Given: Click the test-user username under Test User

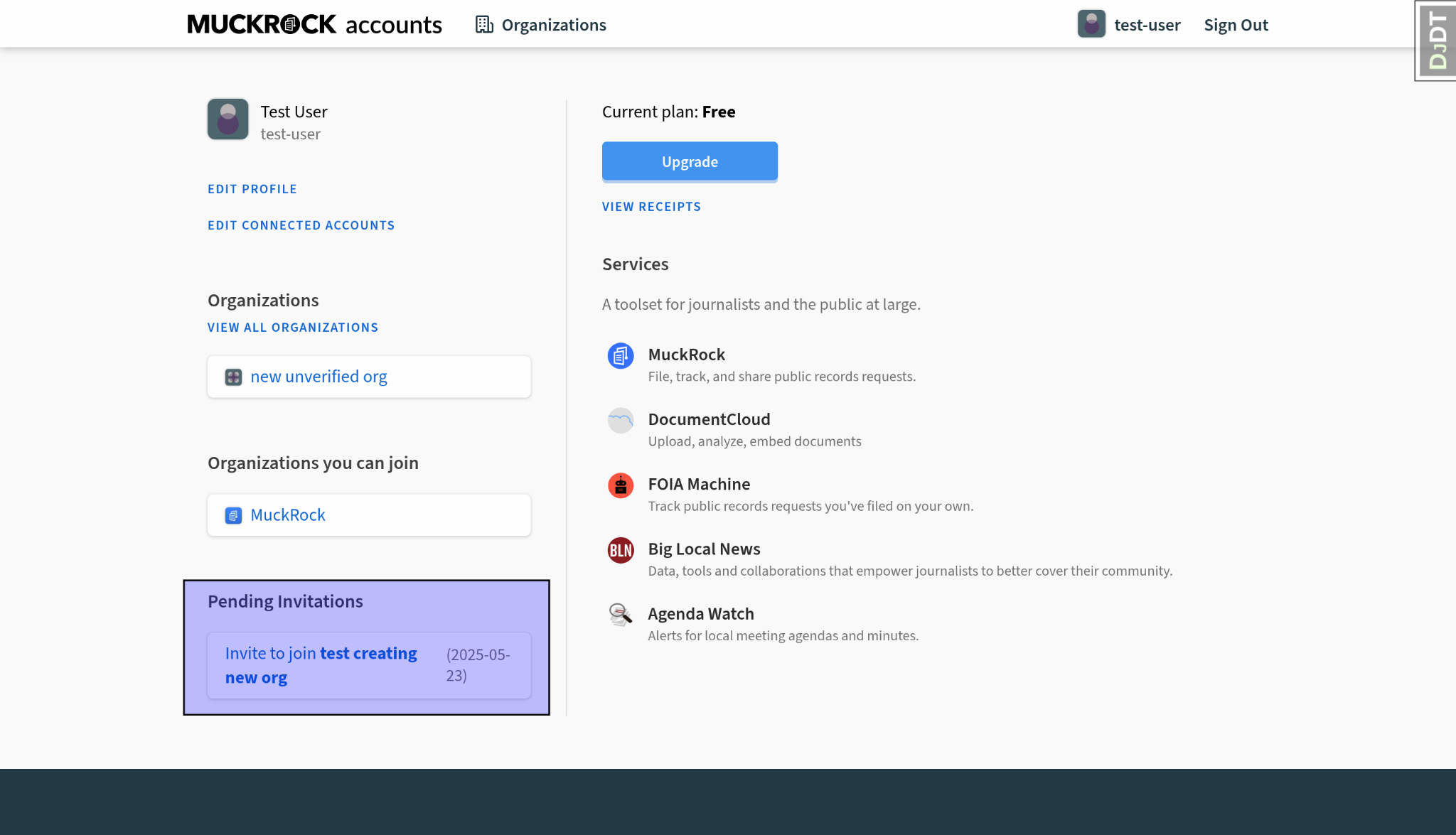Looking at the screenshot, I should pyautogui.click(x=290, y=134).
